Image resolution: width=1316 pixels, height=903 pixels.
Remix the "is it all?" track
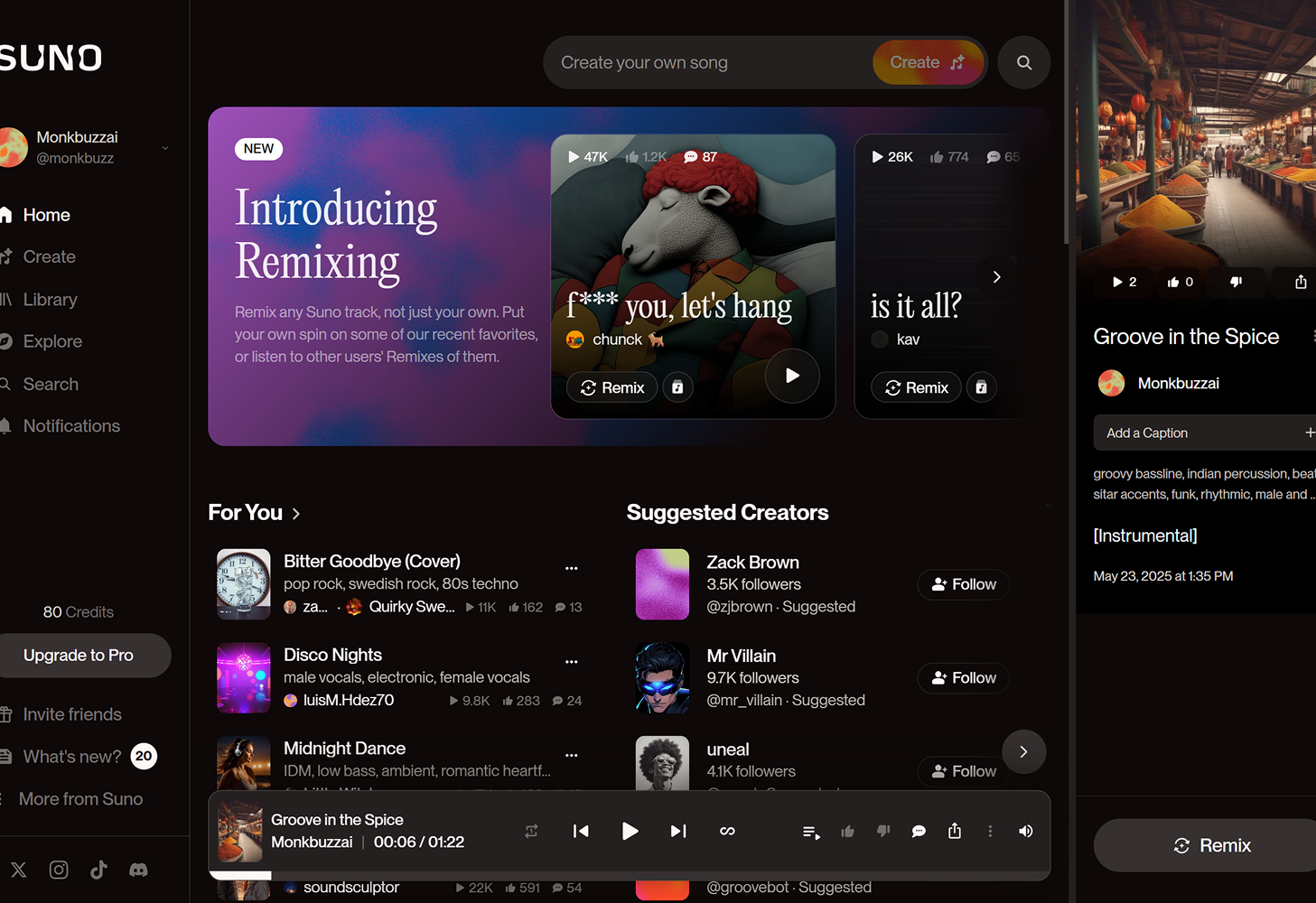coord(917,387)
